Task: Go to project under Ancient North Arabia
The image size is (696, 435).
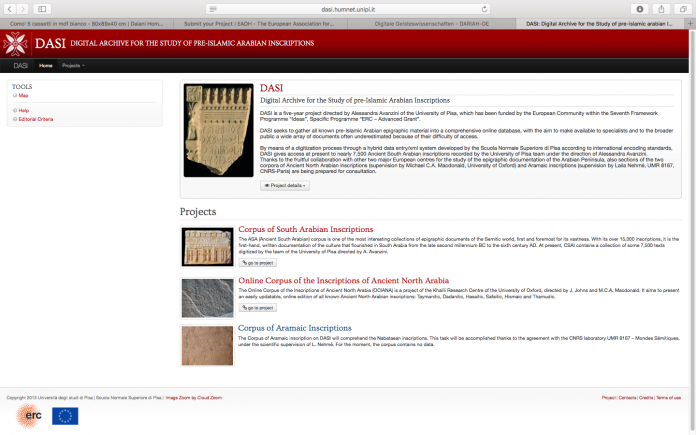Action: click(x=258, y=308)
